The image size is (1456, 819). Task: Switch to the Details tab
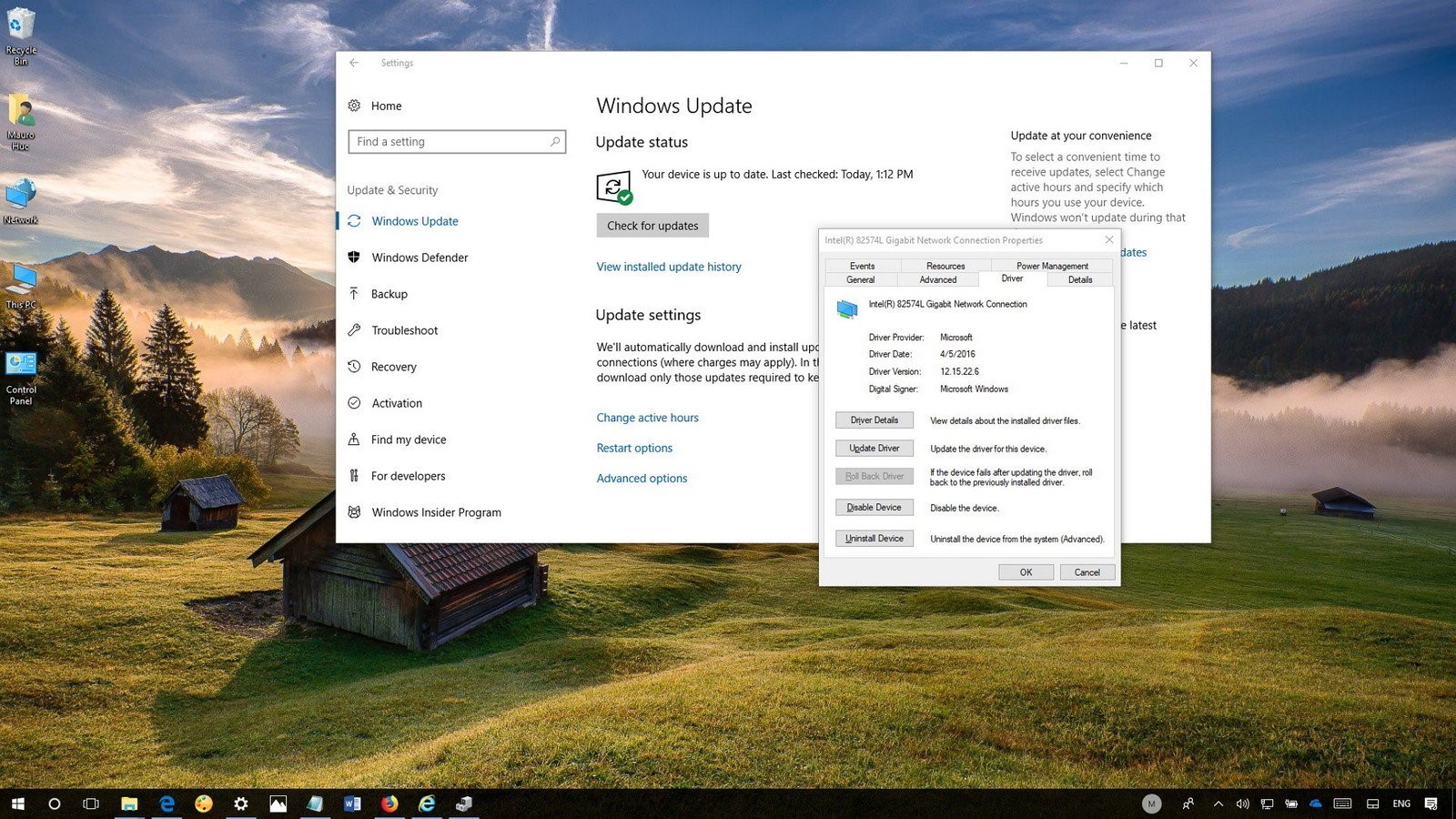pos(1080,279)
